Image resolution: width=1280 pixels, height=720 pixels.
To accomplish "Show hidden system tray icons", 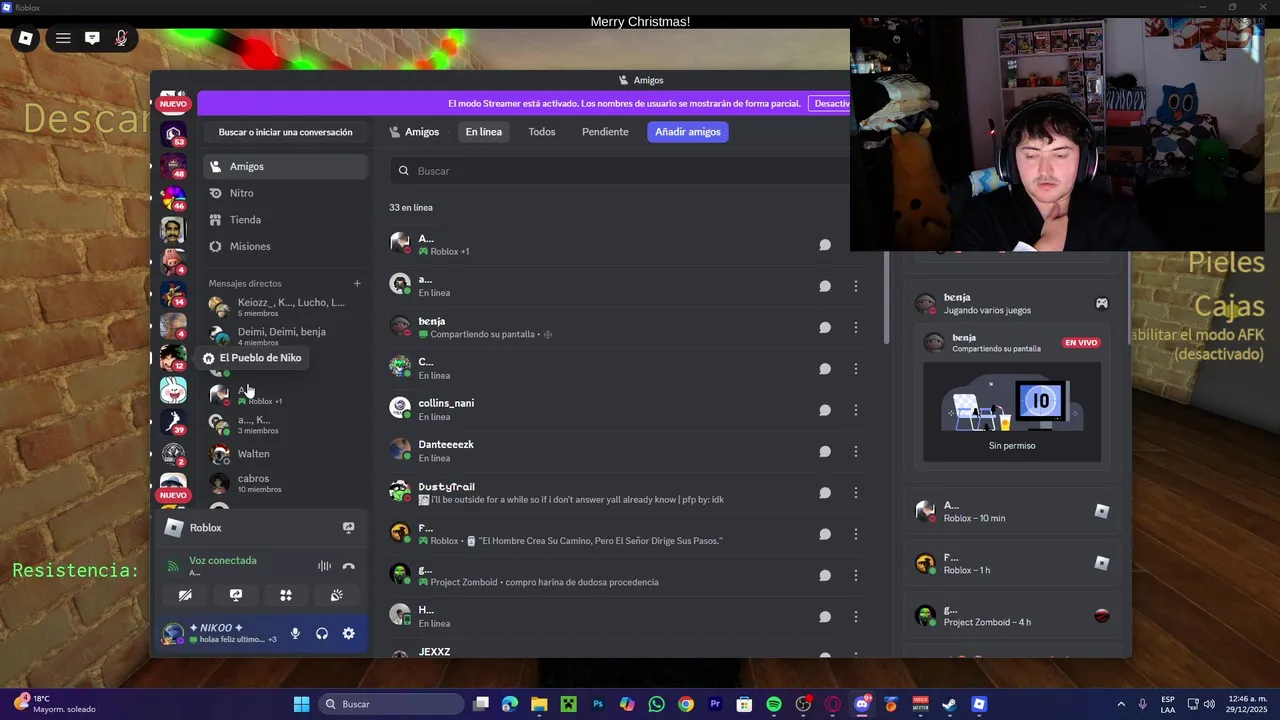I will pyautogui.click(x=1121, y=704).
